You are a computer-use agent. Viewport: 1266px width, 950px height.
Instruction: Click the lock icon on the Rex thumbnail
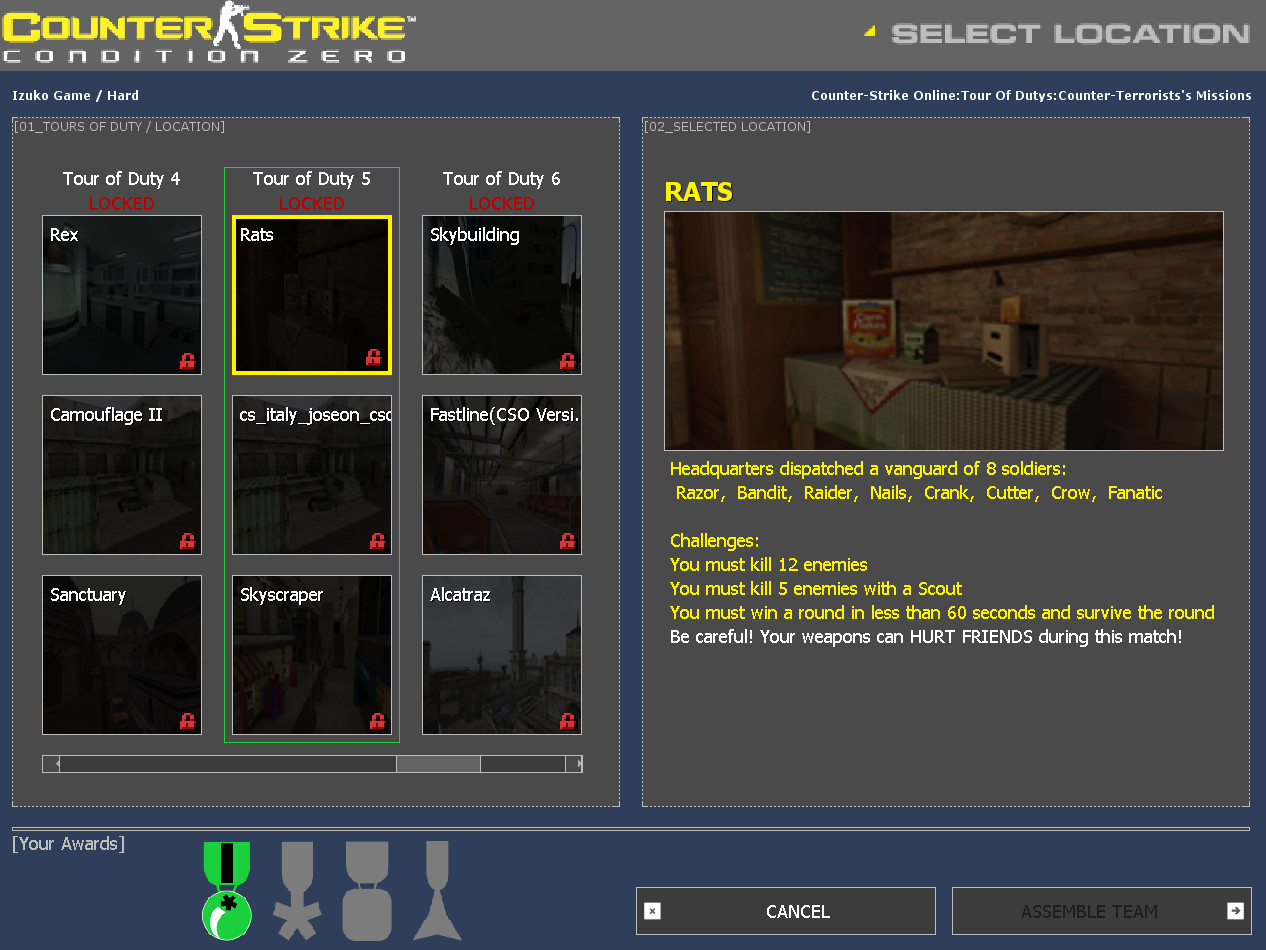[187, 360]
